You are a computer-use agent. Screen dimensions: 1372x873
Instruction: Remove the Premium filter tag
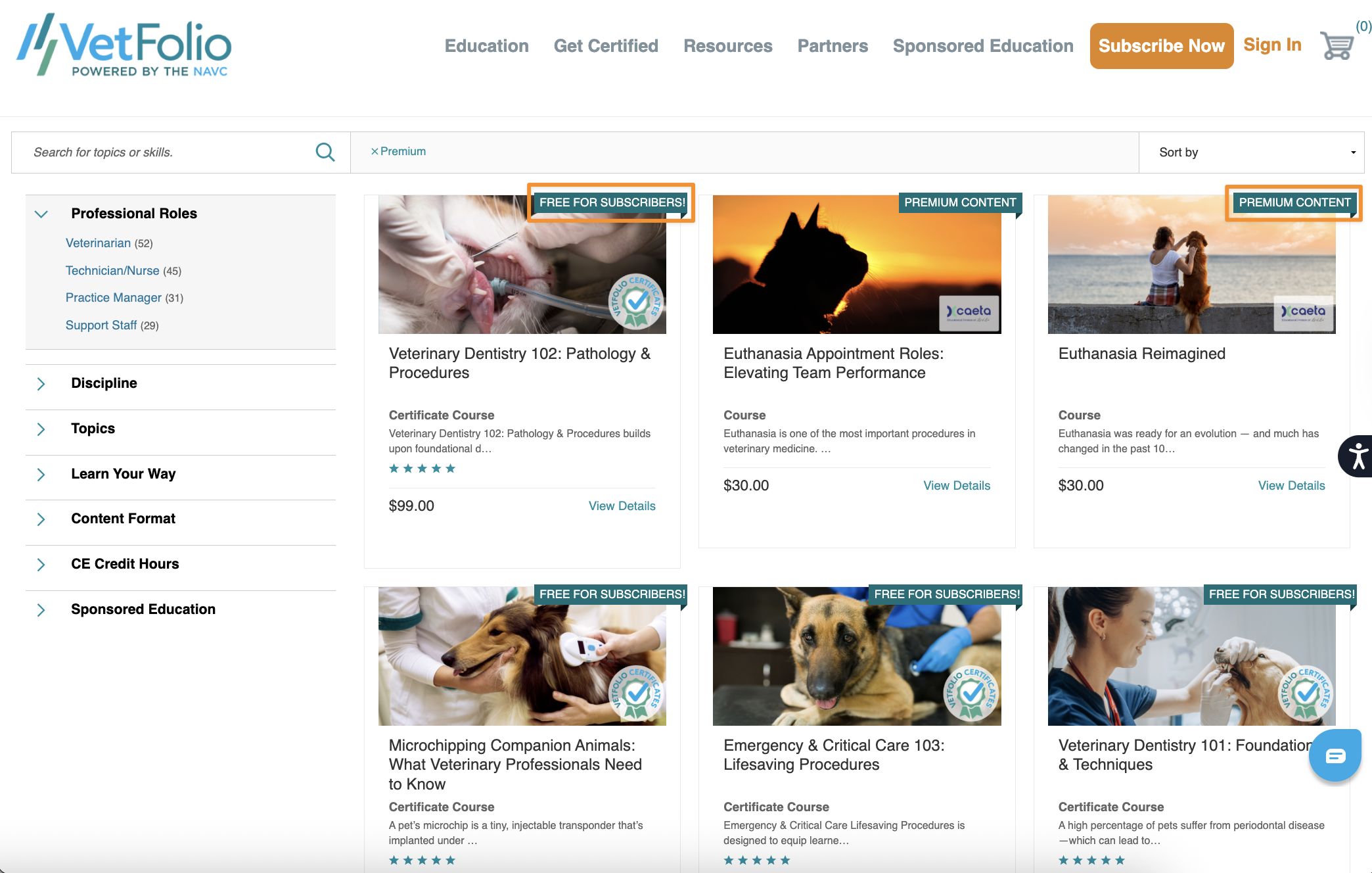click(375, 152)
